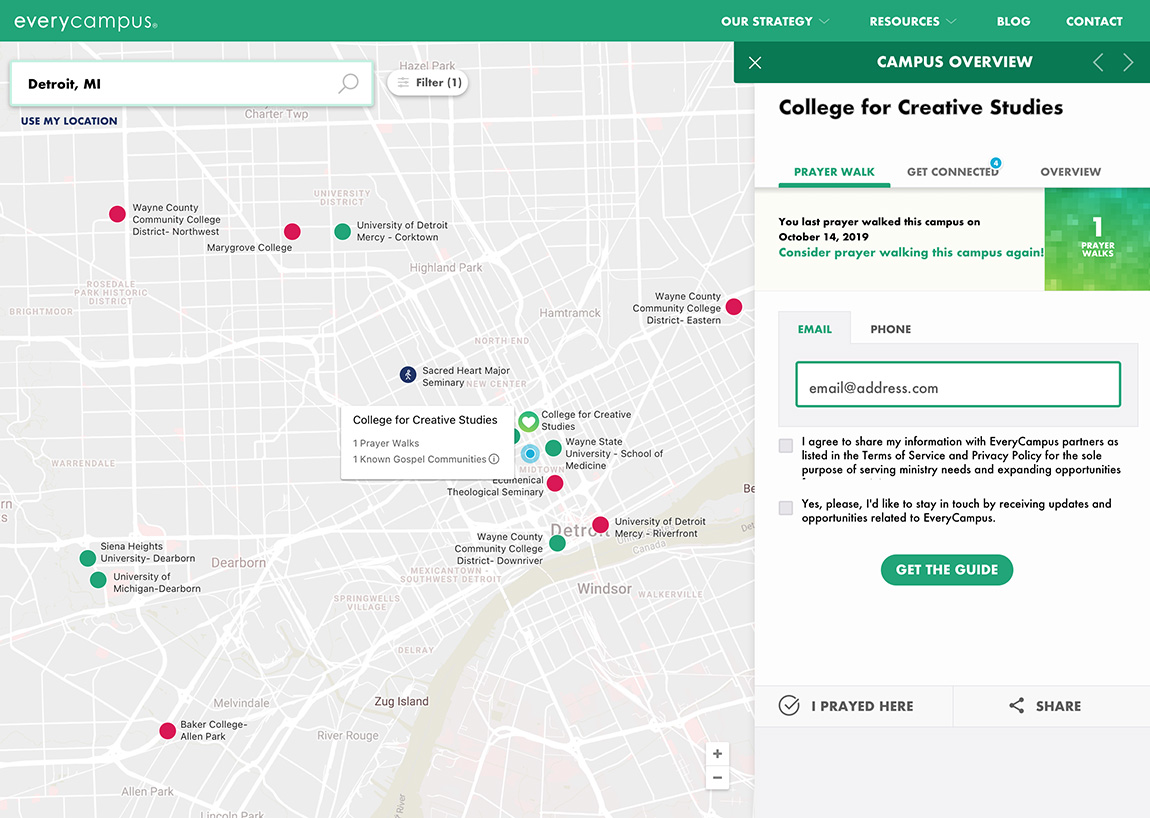Viewport: 1150px width, 818px height.
Task: Click "College for Creative Studies" popup title
Action: point(425,420)
